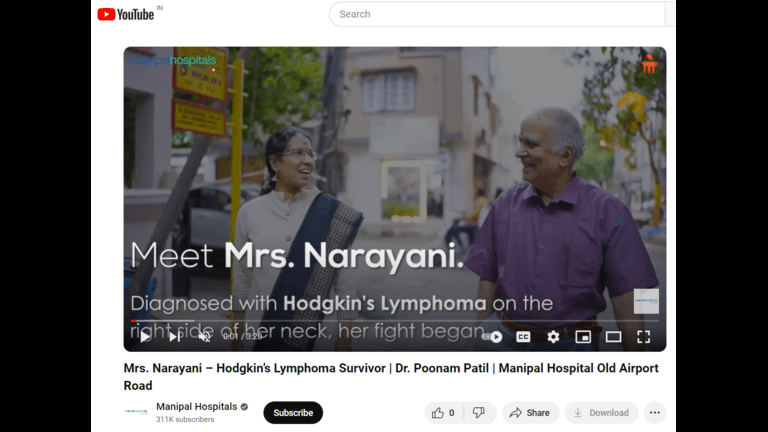The width and height of the screenshot is (768, 432).
Task: Enable theater mode
Action: pyautogui.click(x=613, y=336)
